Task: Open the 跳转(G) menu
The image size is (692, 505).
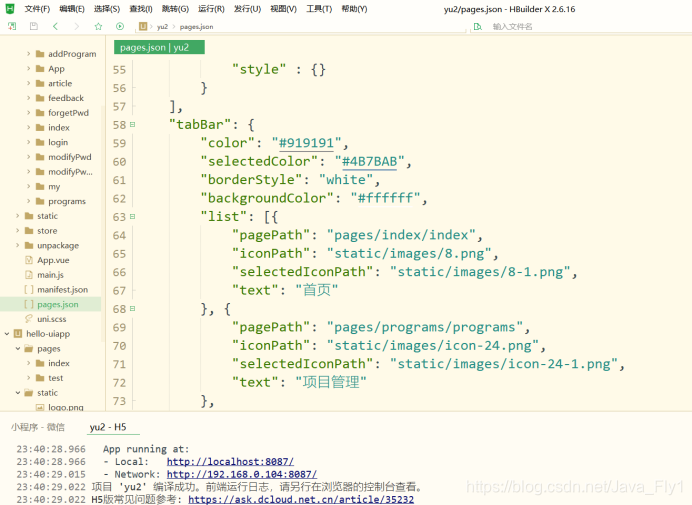Action: tap(175, 9)
